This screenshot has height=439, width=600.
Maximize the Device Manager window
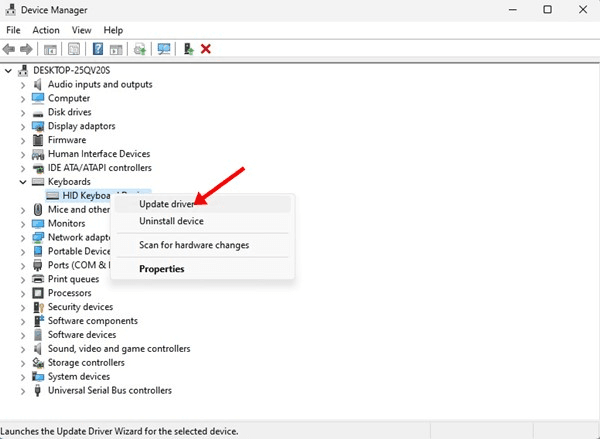pyautogui.click(x=548, y=10)
